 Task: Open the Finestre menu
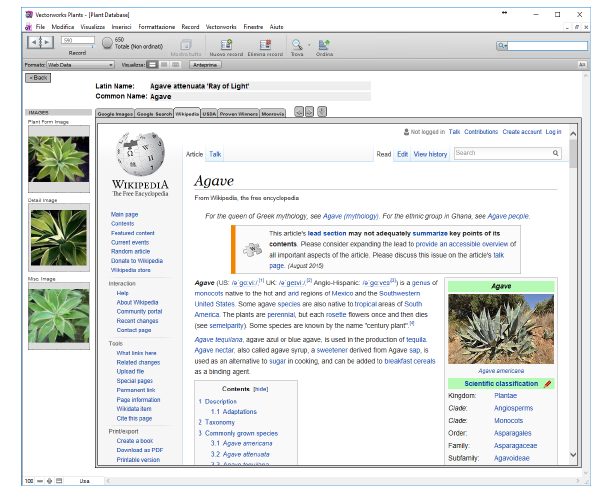click(x=253, y=27)
